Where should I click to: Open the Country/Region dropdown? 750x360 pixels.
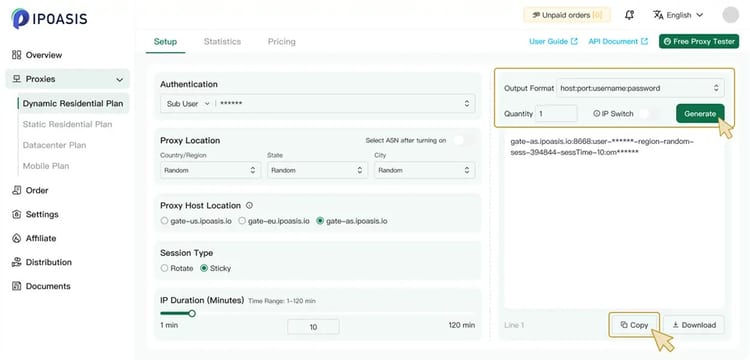pyautogui.click(x=210, y=170)
